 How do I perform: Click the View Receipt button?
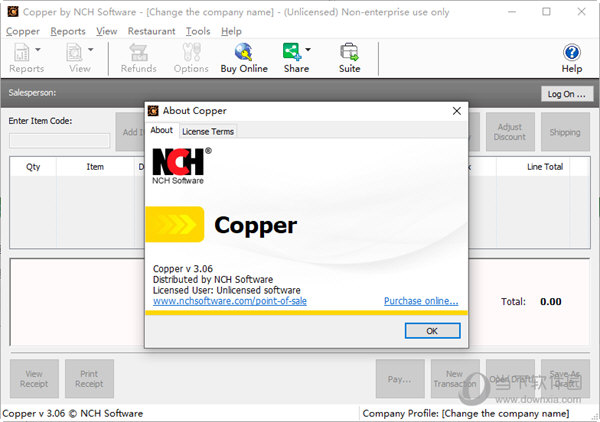pyautogui.click(x=34, y=379)
